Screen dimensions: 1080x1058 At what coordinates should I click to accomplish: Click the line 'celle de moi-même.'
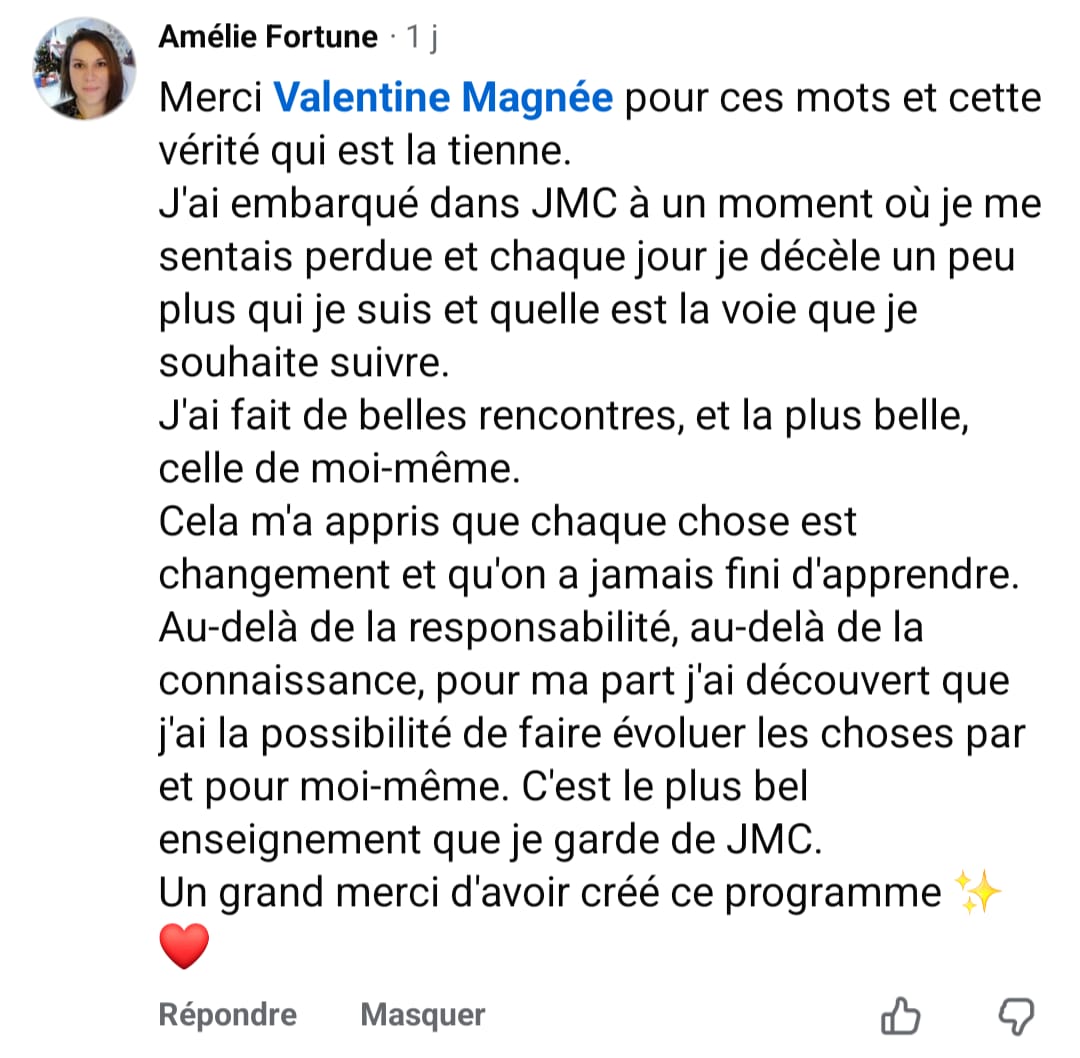tap(339, 469)
